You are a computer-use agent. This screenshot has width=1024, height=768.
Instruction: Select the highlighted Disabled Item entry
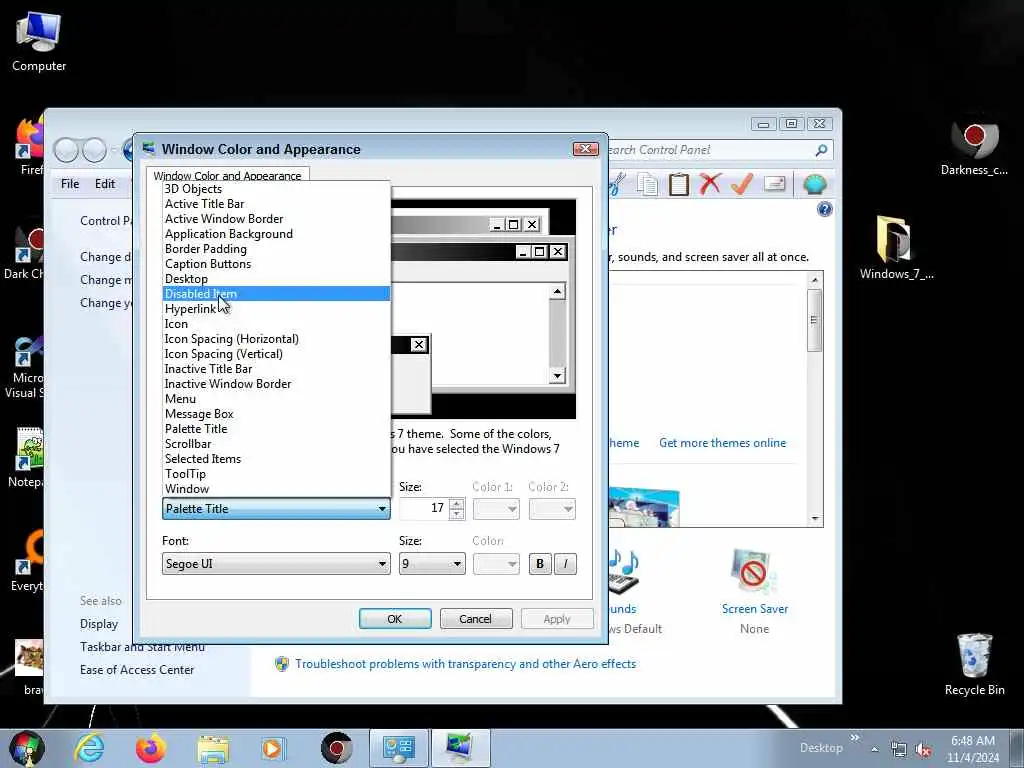click(x=276, y=294)
